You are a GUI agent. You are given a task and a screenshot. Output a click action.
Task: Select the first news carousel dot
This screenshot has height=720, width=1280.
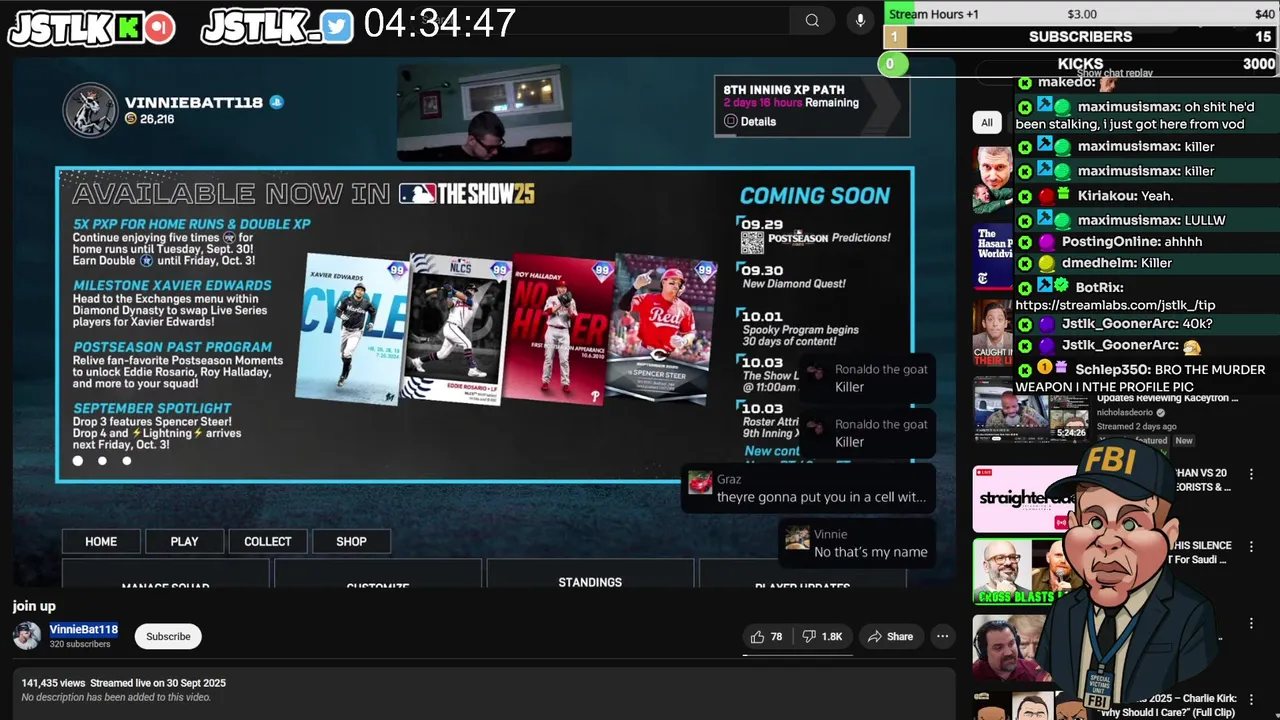pos(78,461)
